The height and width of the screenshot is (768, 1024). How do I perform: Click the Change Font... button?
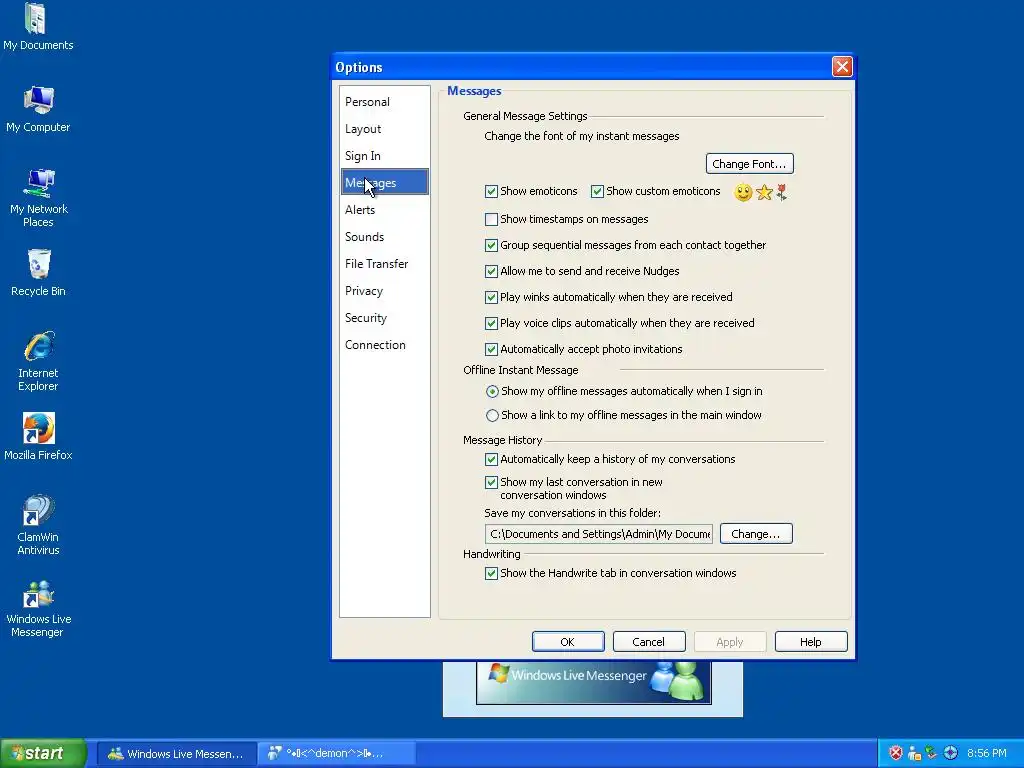(750, 164)
